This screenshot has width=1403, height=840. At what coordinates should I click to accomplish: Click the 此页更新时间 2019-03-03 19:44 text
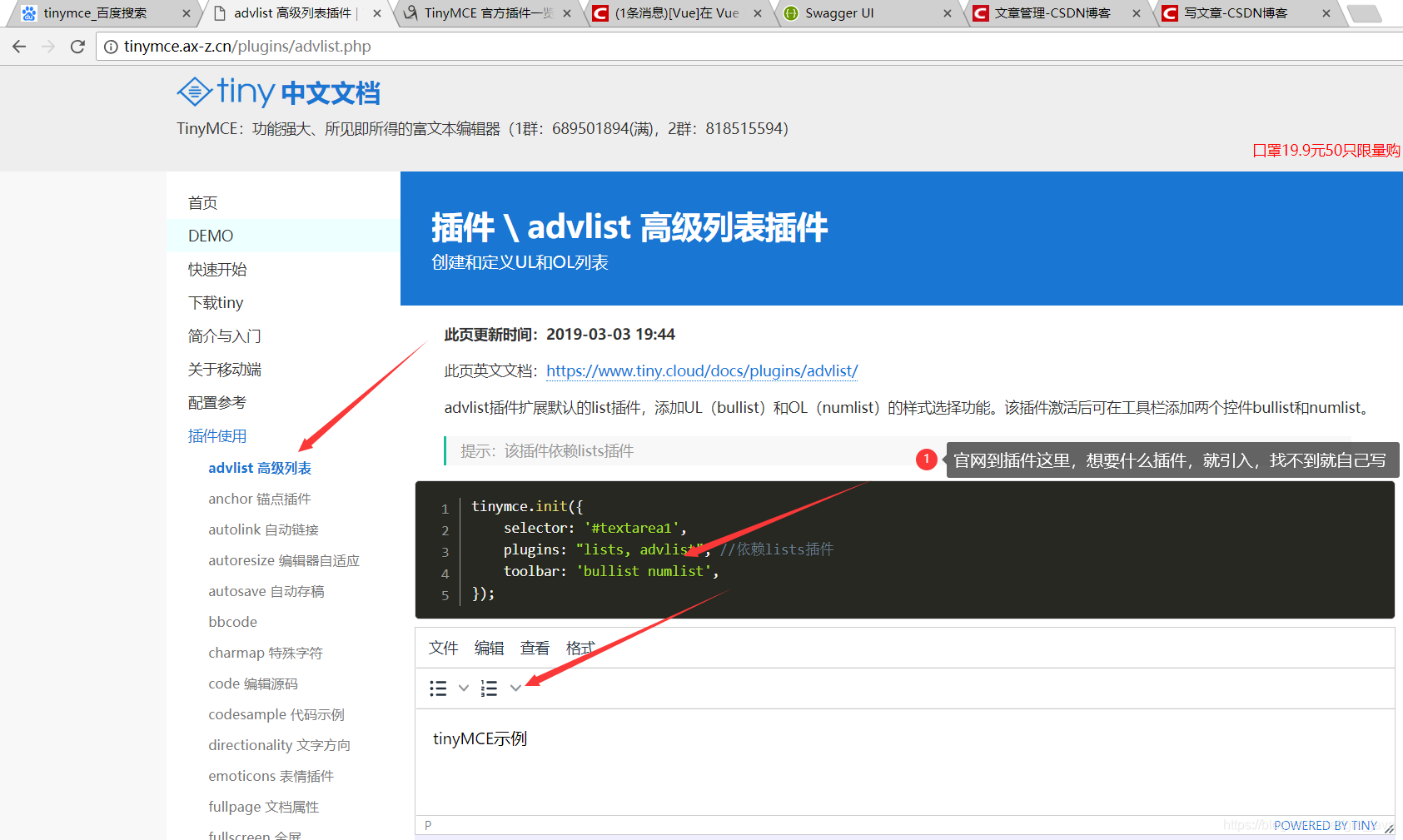[x=560, y=335]
